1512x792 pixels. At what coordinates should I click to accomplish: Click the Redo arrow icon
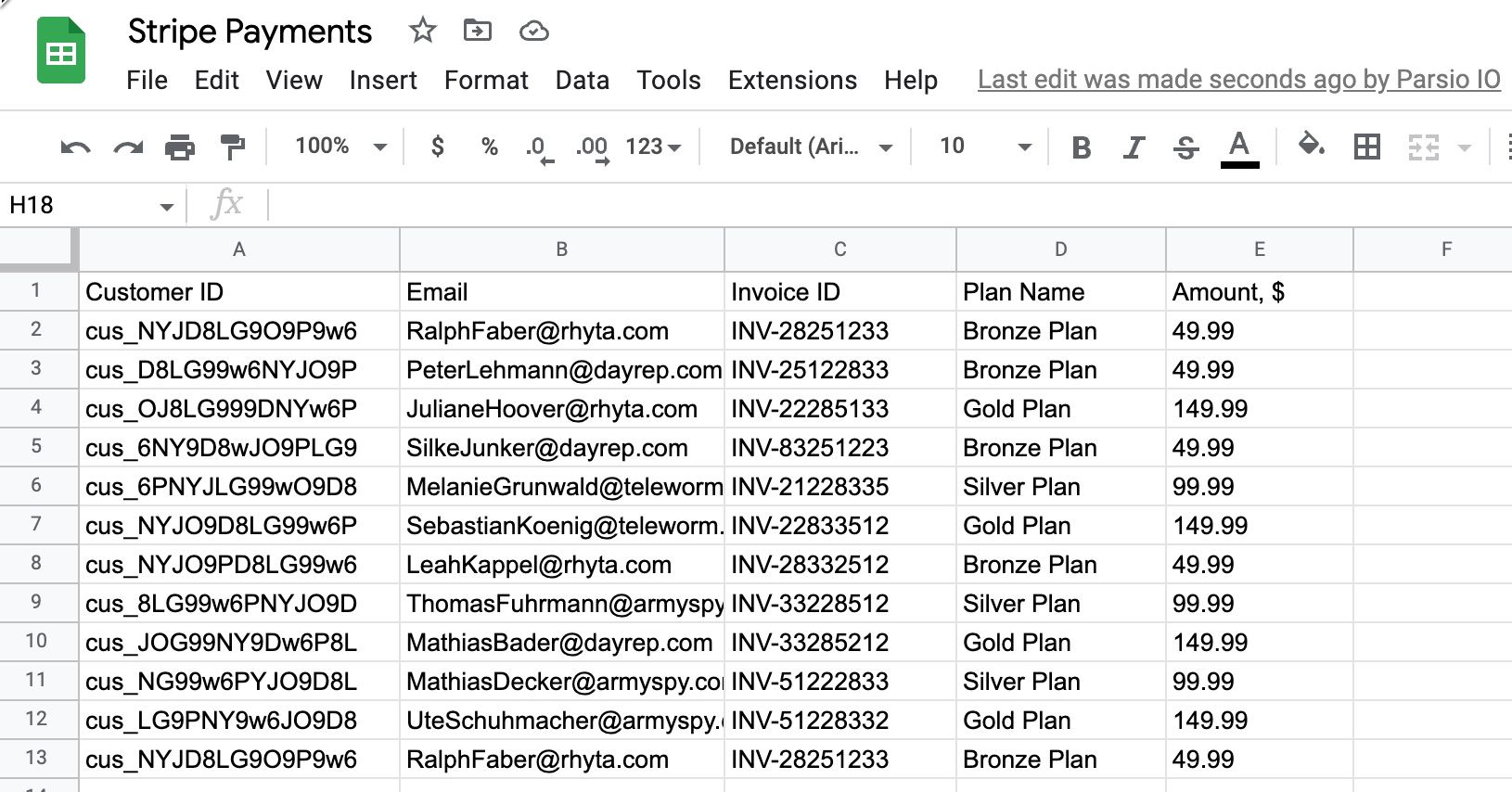[128, 147]
